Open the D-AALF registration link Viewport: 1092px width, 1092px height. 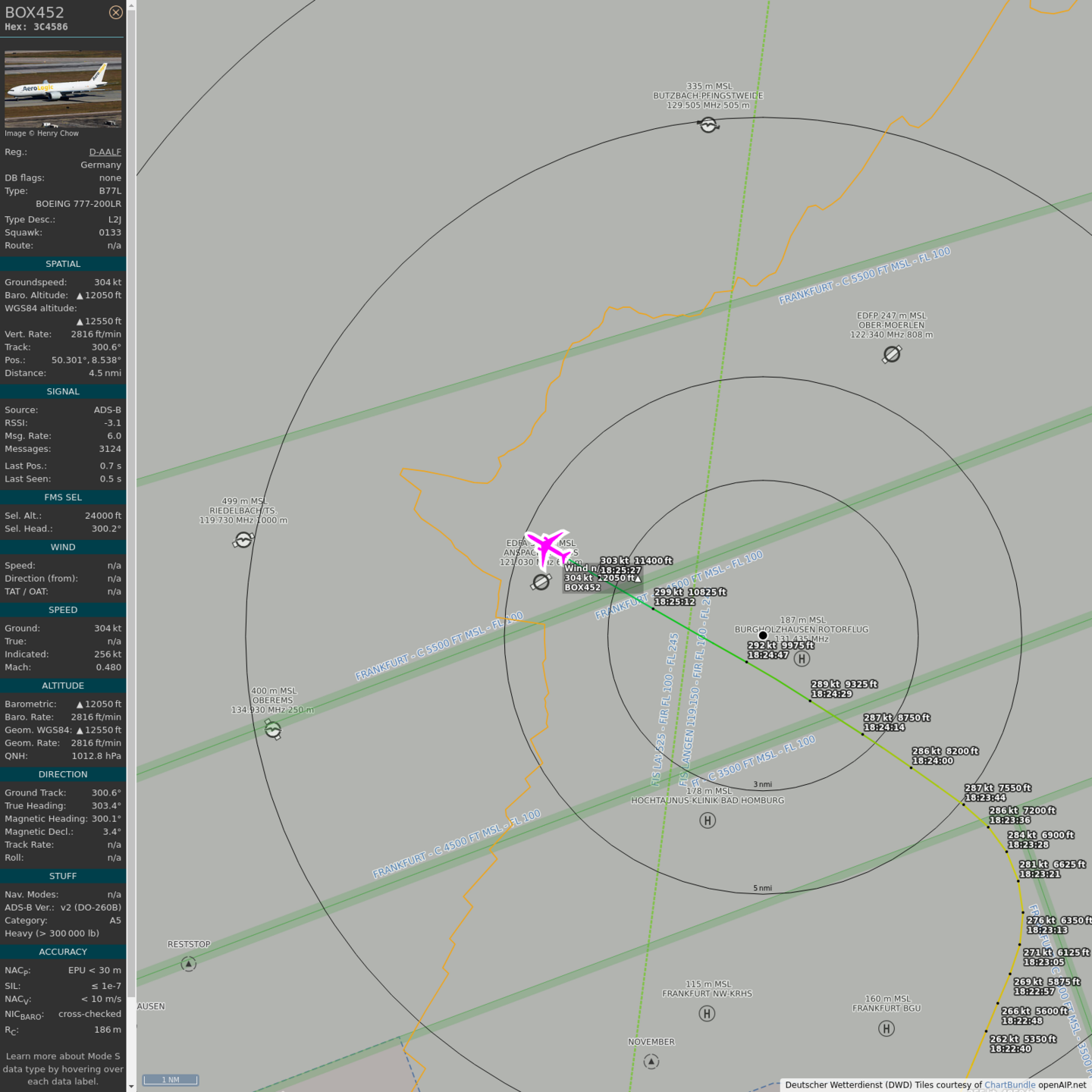[x=105, y=152]
